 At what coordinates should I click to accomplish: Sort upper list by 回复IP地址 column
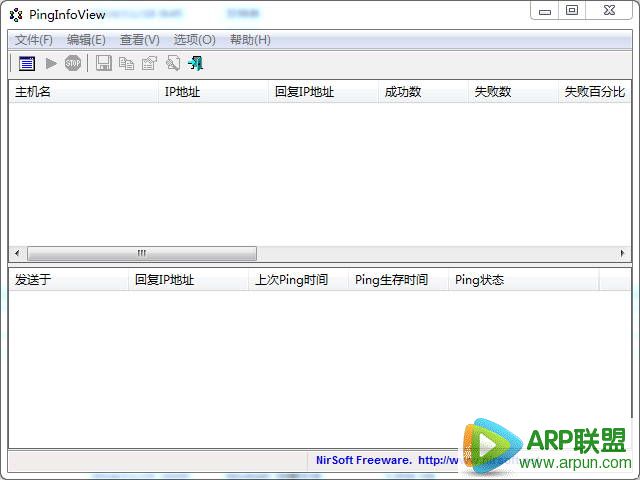click(x=323, y=91)
